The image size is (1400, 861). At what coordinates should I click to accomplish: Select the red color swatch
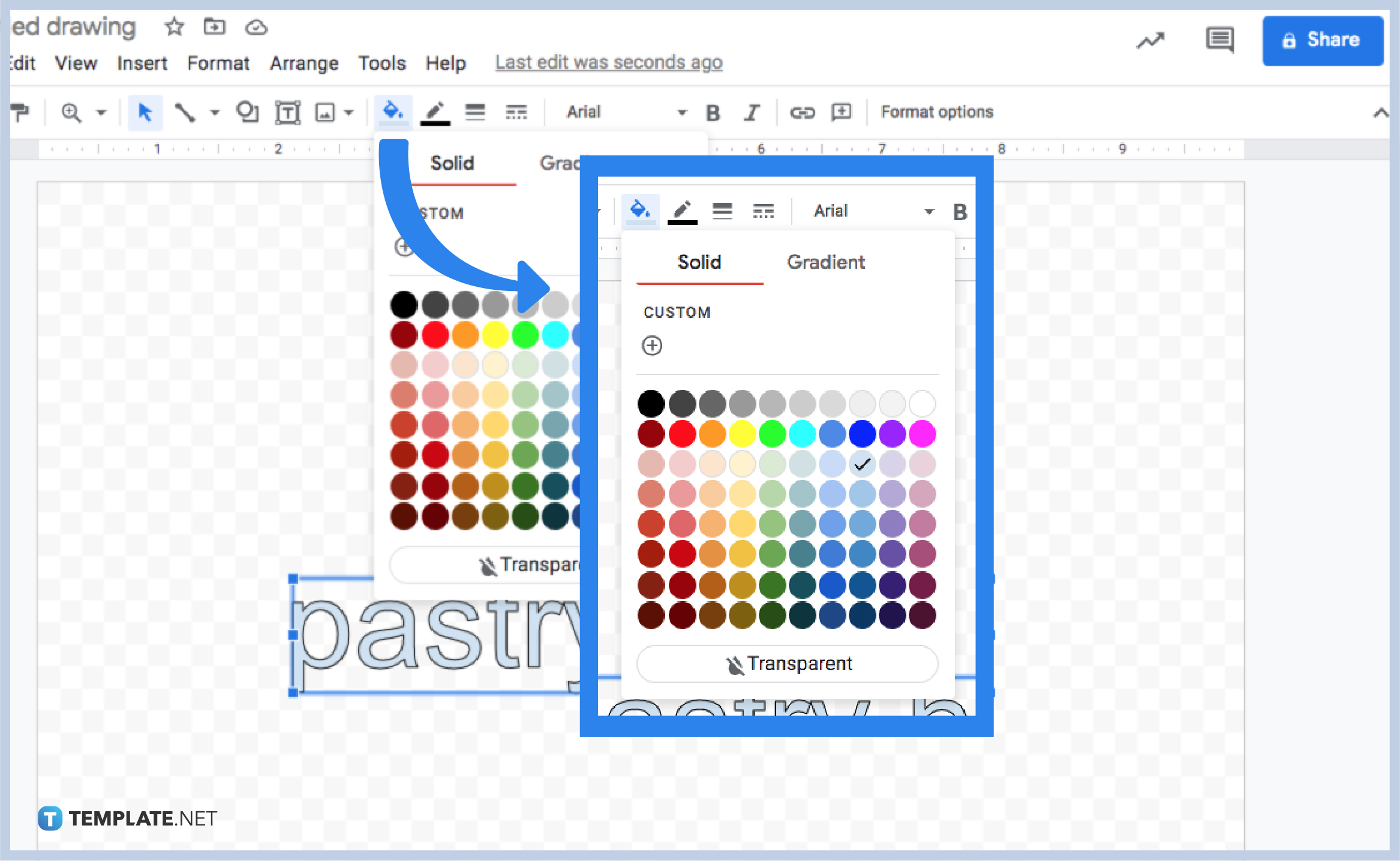[683, 433]
